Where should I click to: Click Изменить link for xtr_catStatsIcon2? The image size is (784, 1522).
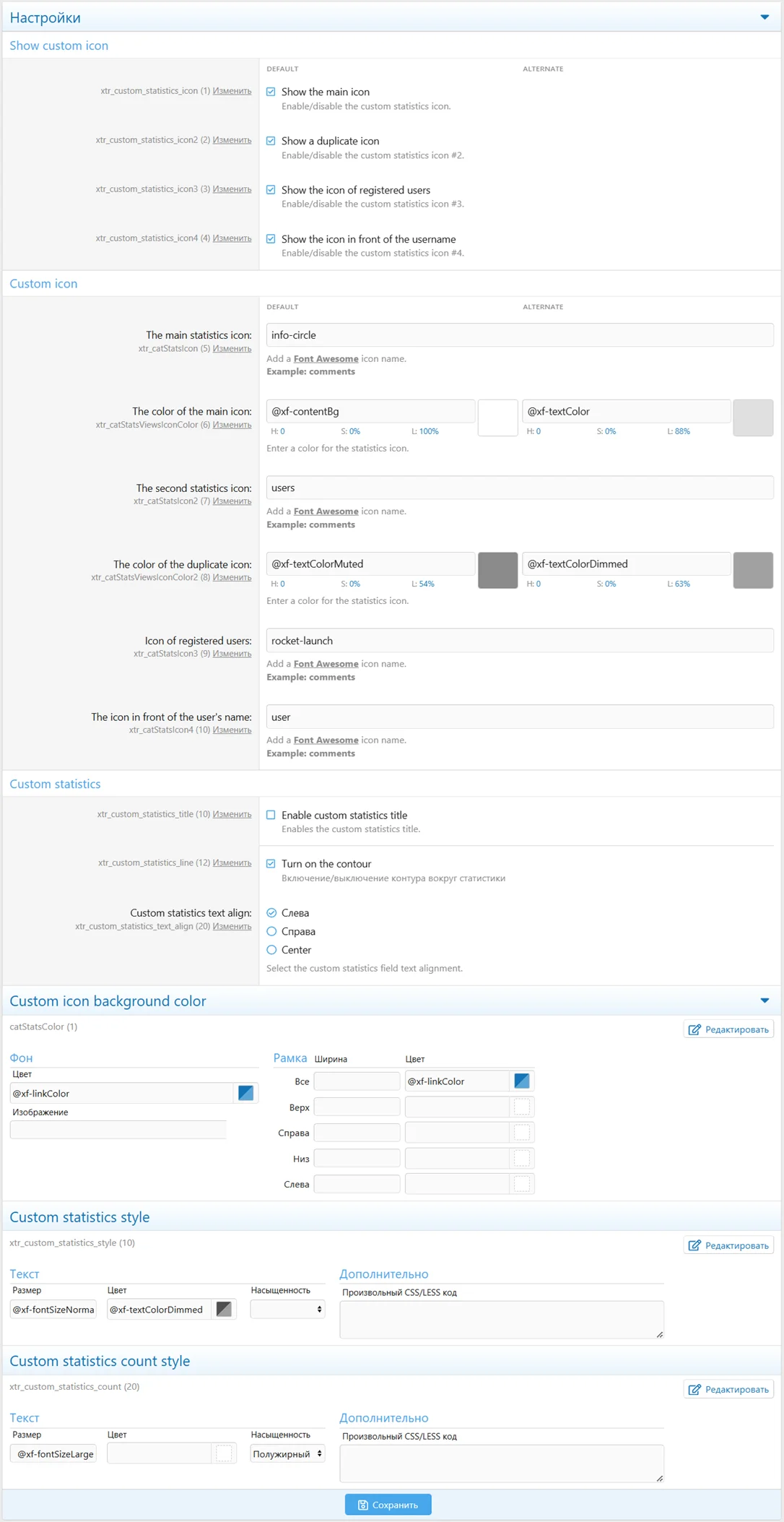coord(232,501)
